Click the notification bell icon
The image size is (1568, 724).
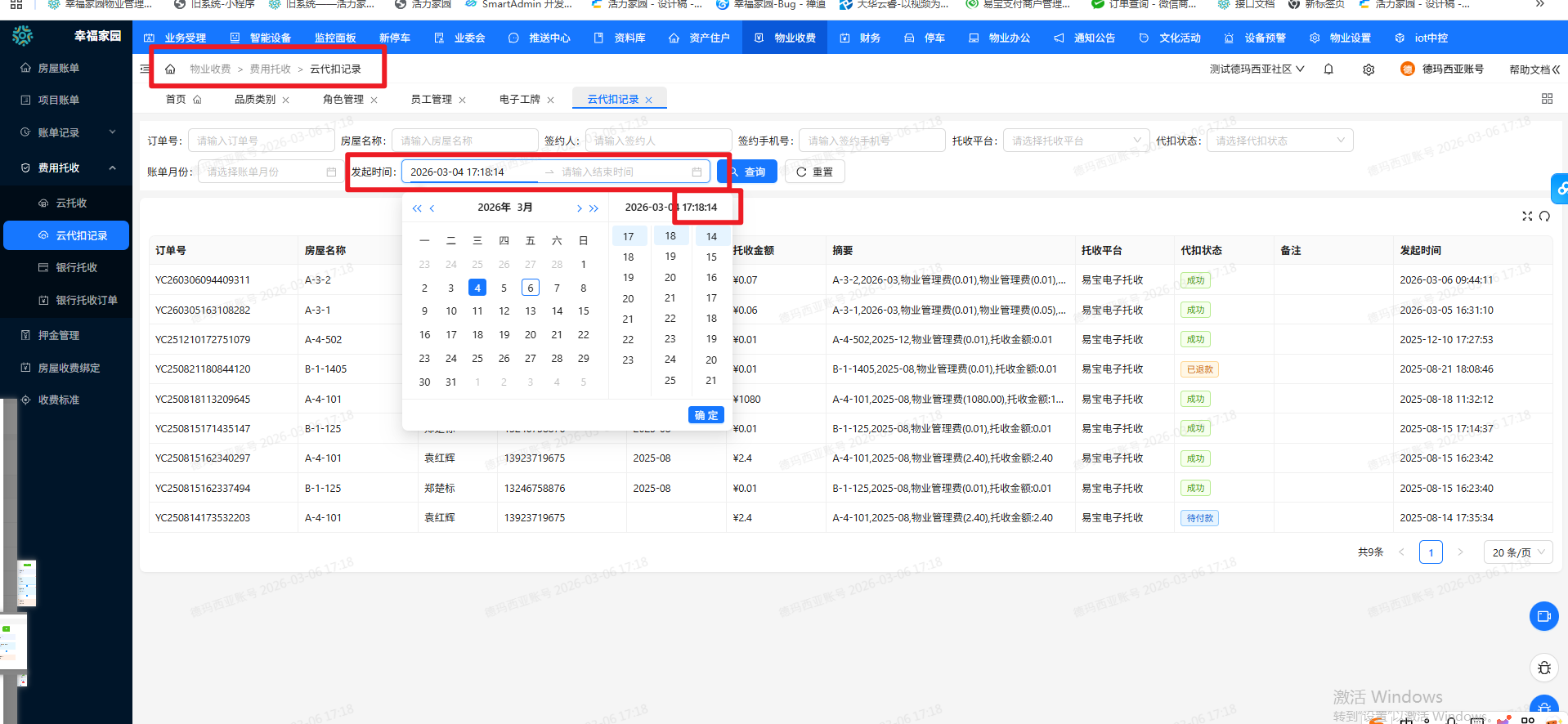click(1328, 69)
